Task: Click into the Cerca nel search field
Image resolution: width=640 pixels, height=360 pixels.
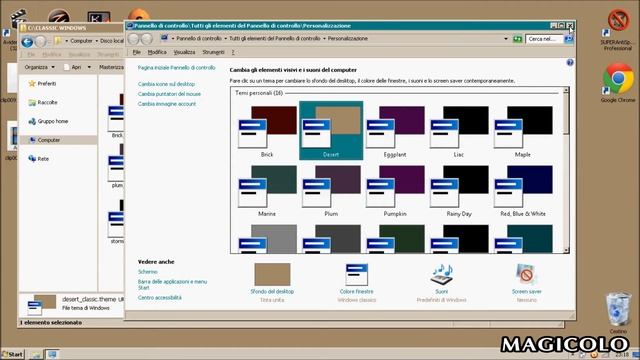Action: (x=544, y=39)
